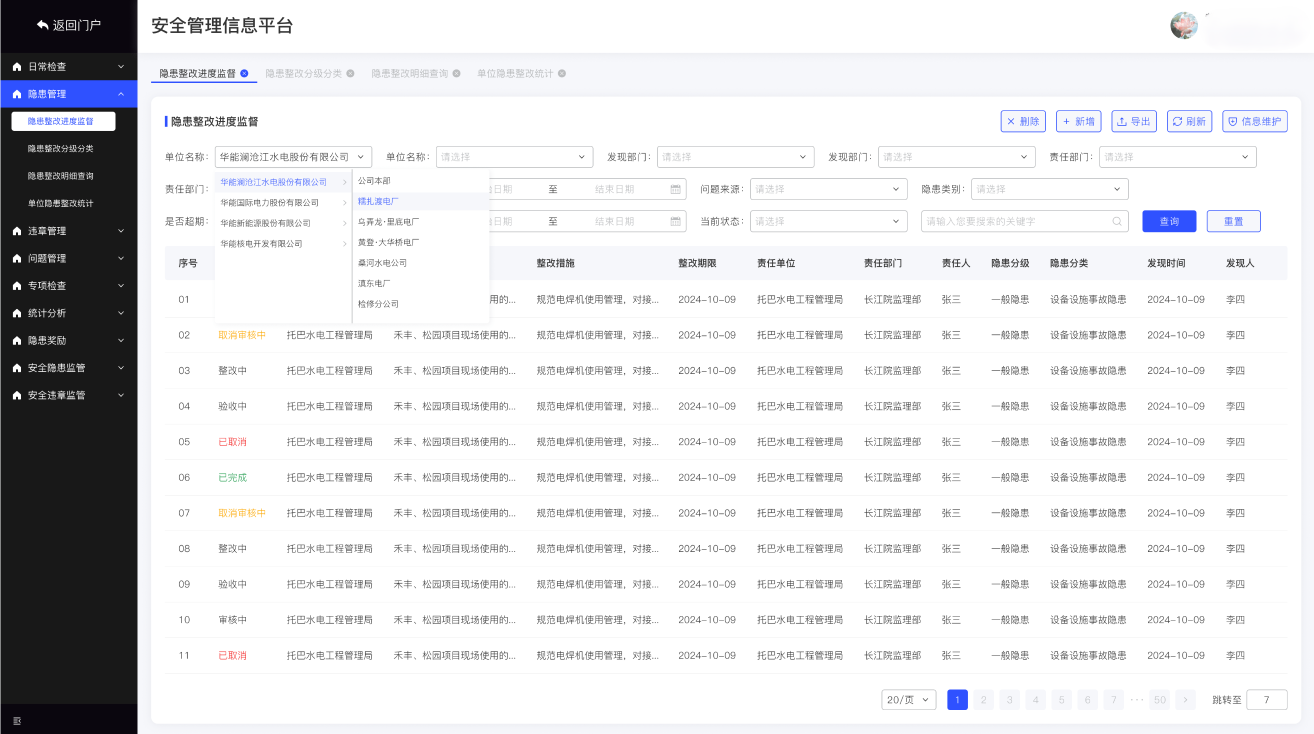This screenshot has height=734, width=1314.
Task: Click the 导出 export button
Action: point(1134,121)
